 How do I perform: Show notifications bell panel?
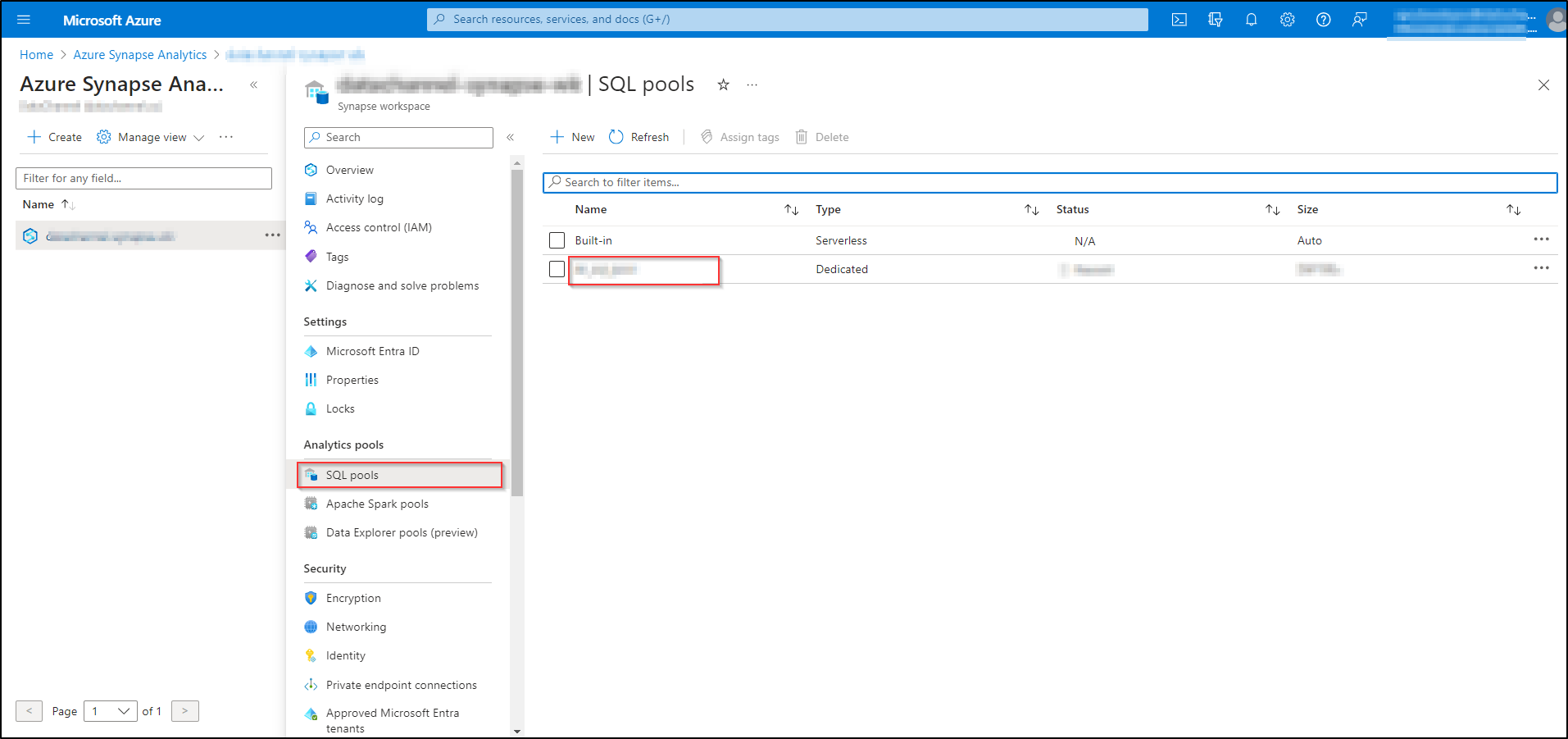coord(1252,20)
